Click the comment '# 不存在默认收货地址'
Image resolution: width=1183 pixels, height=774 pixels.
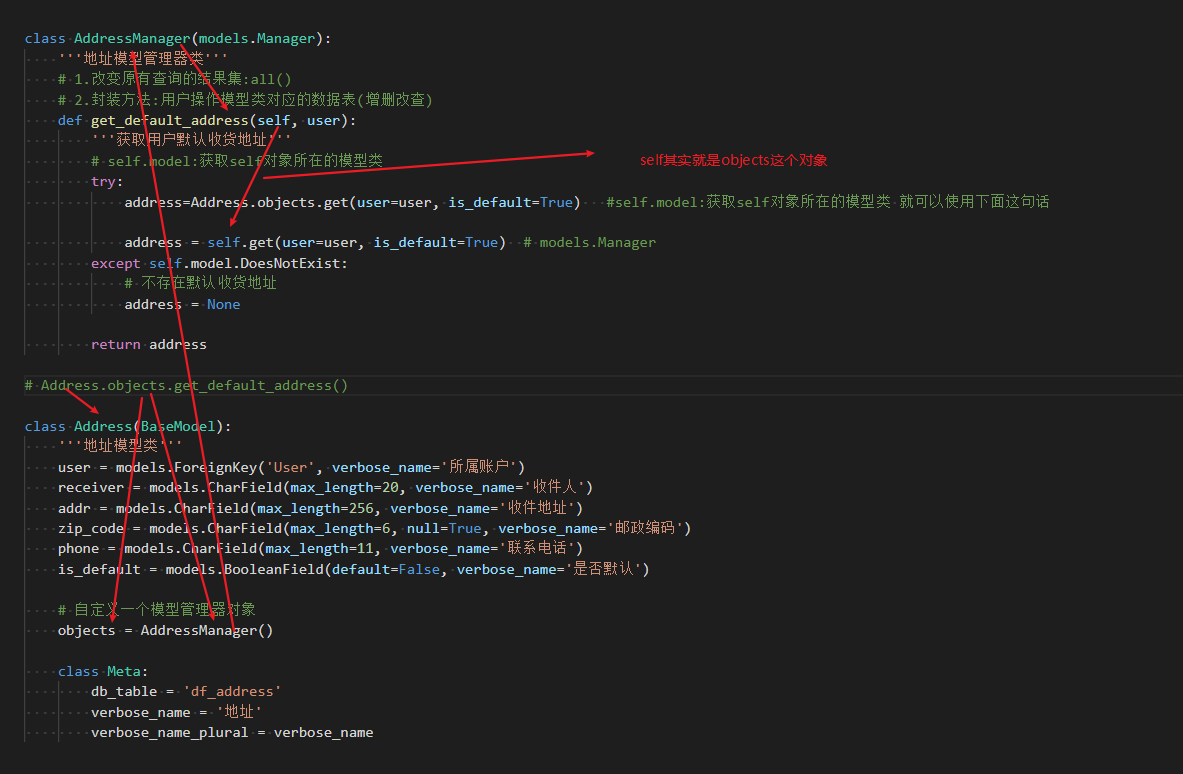201,284
